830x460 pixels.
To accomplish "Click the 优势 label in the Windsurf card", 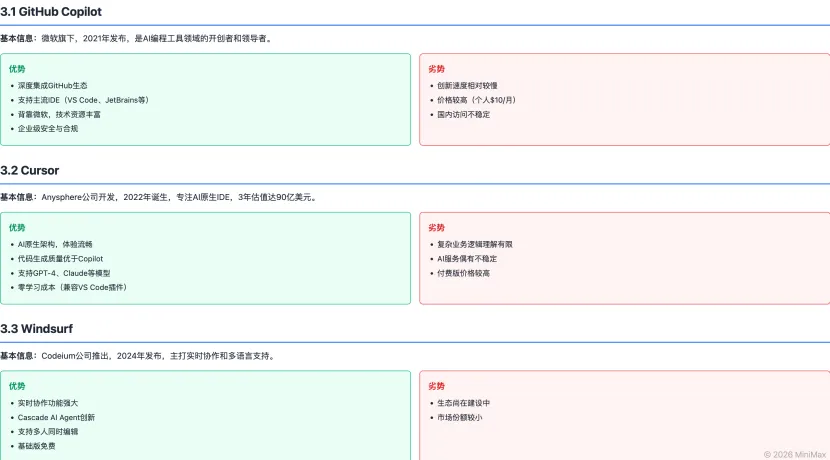I will (17, 386).
